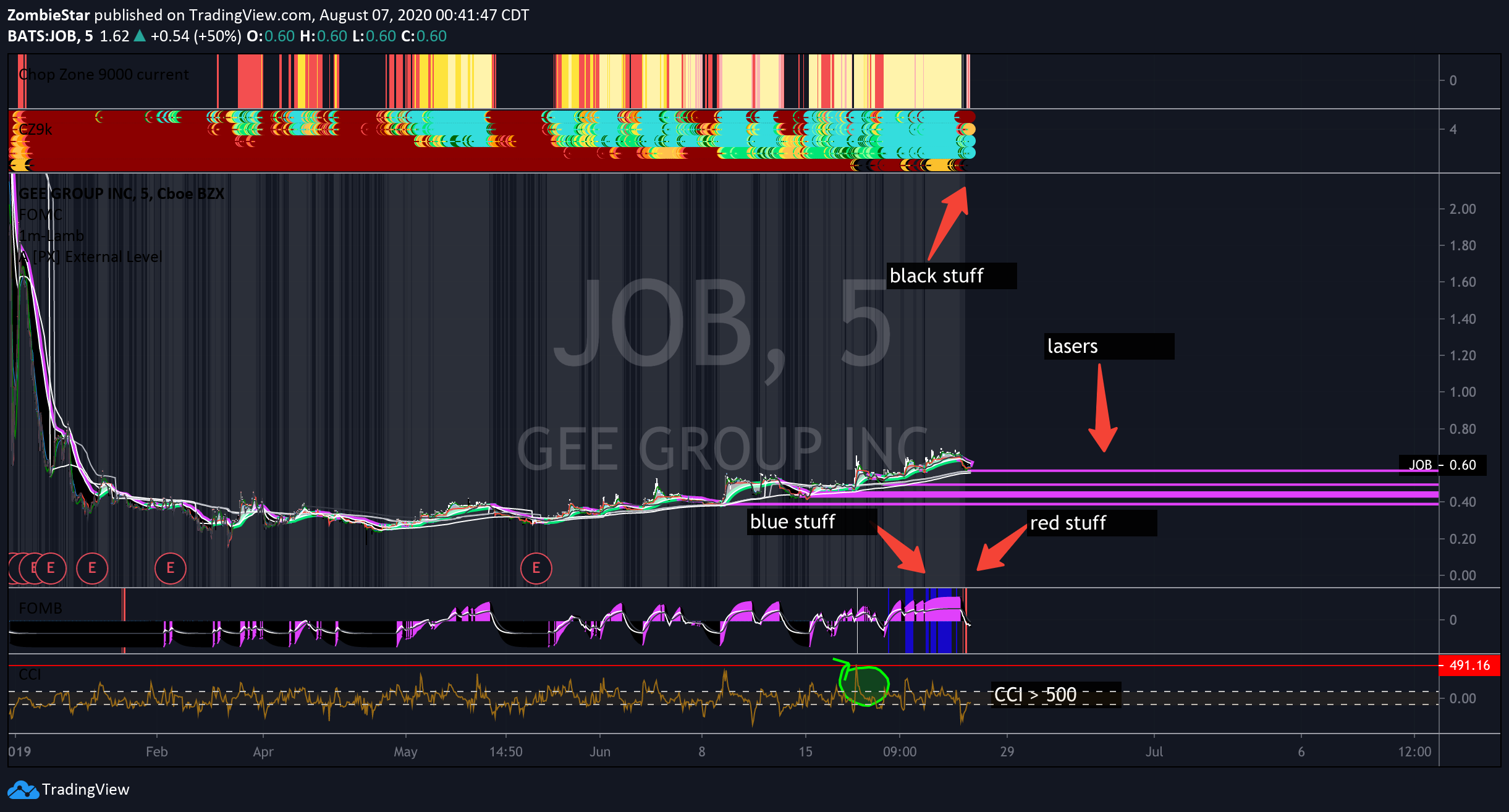Click the Feb label on time axis
Viewport: 1509px width, 812px height.
(x=157, y=751)
